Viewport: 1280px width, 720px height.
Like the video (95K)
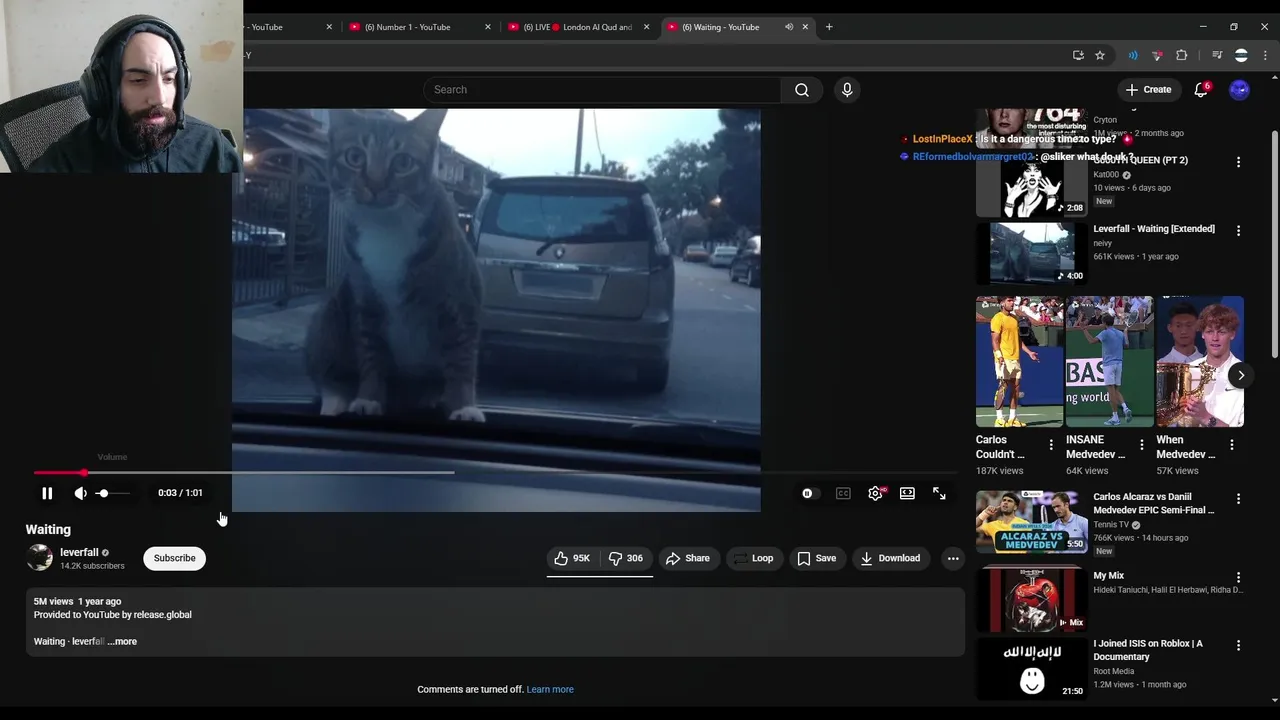click(573, 558)
